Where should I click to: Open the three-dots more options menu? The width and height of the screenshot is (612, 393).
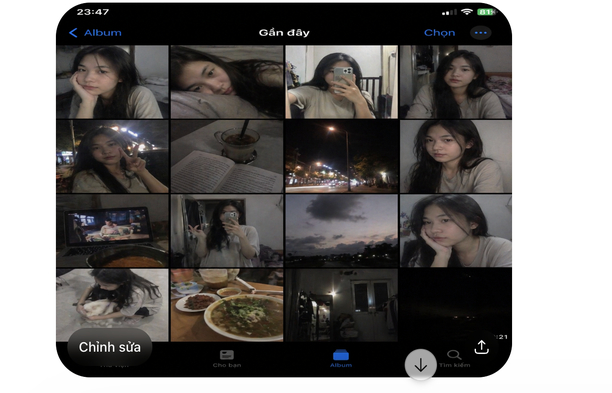[x=480, y=33]
